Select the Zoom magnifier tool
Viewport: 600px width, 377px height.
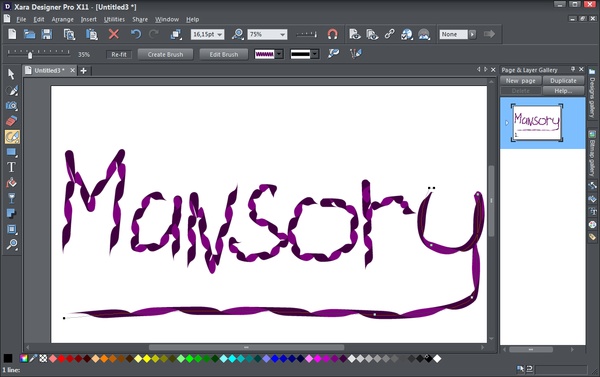click(12, 244)
